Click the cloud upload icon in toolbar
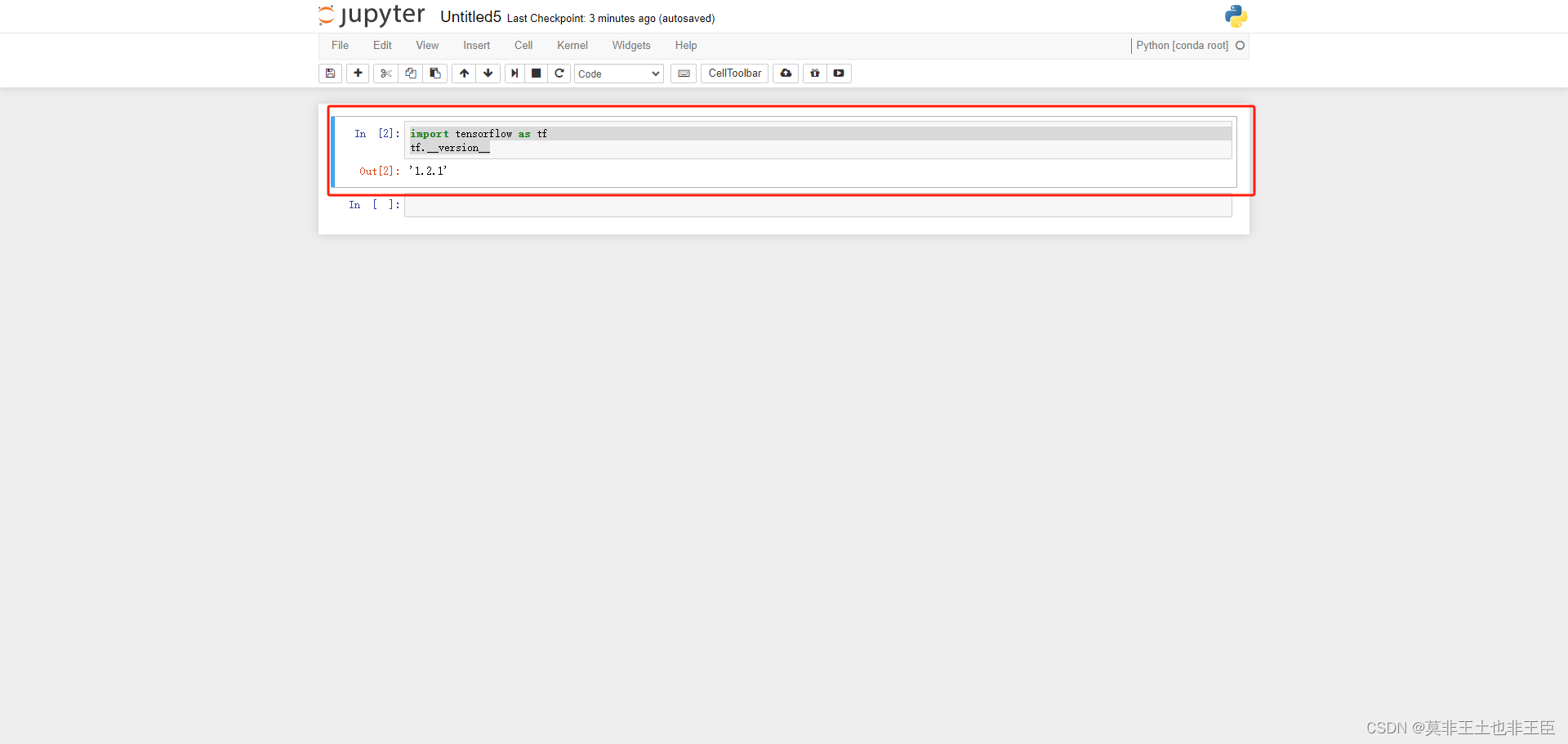The height and width of the screenshot is (744, 1568). click(786, 74)
